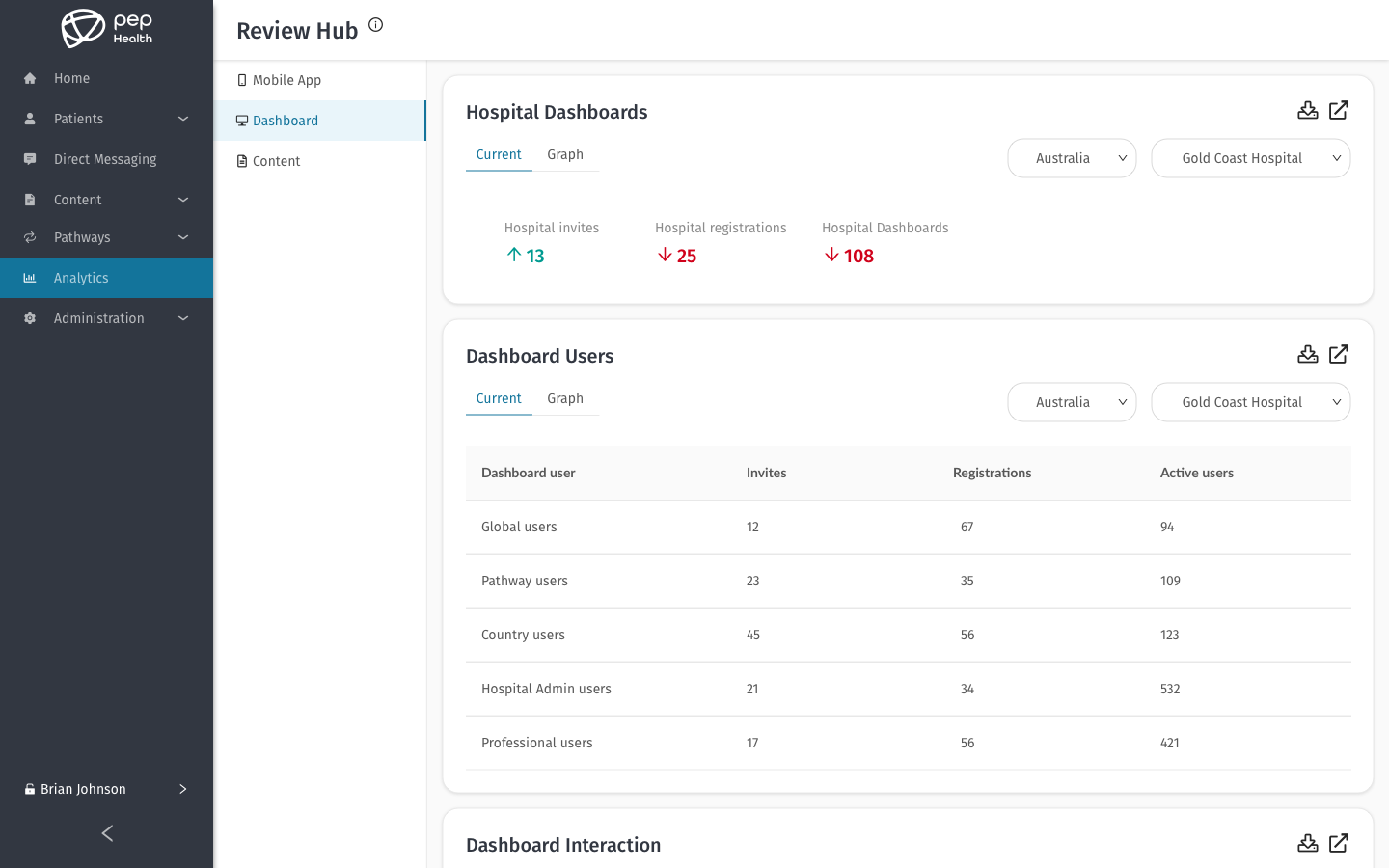The height and width of the screenshot is (868, 1389).
Task: Expand the Pathways menu chevron
Action: click(183, 237)
